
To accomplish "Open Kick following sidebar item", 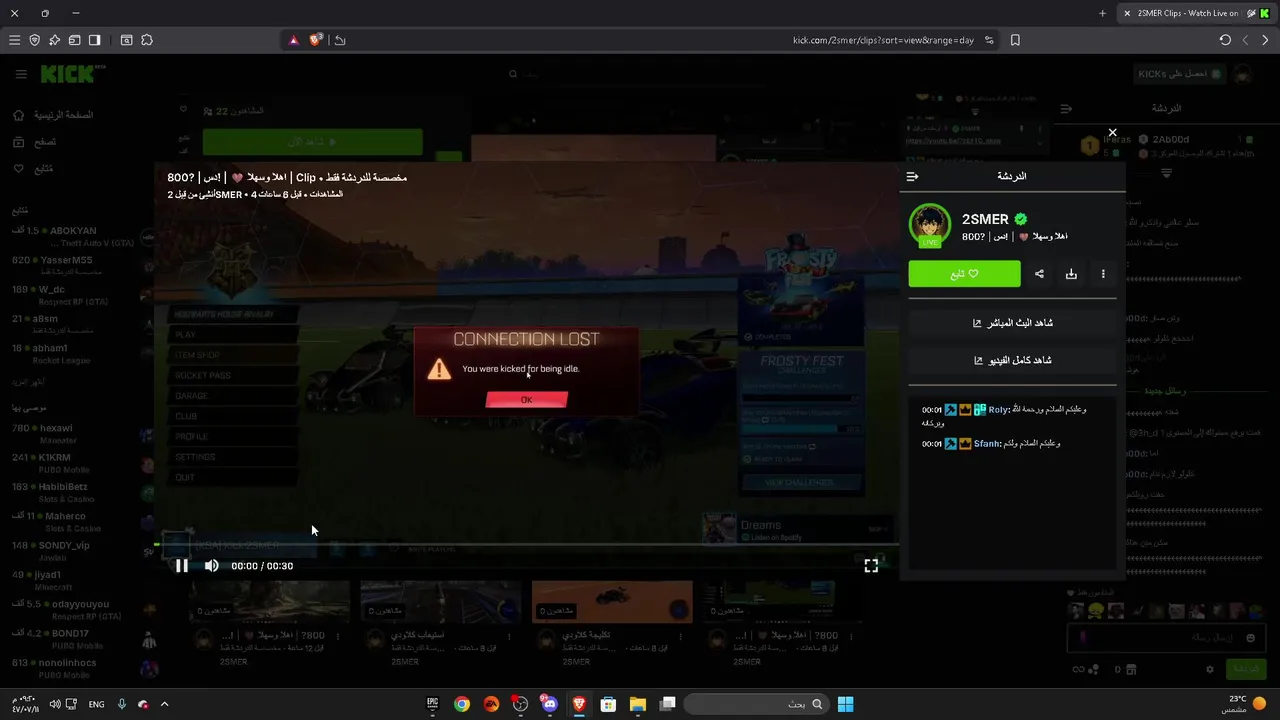I will pos(33,169).
